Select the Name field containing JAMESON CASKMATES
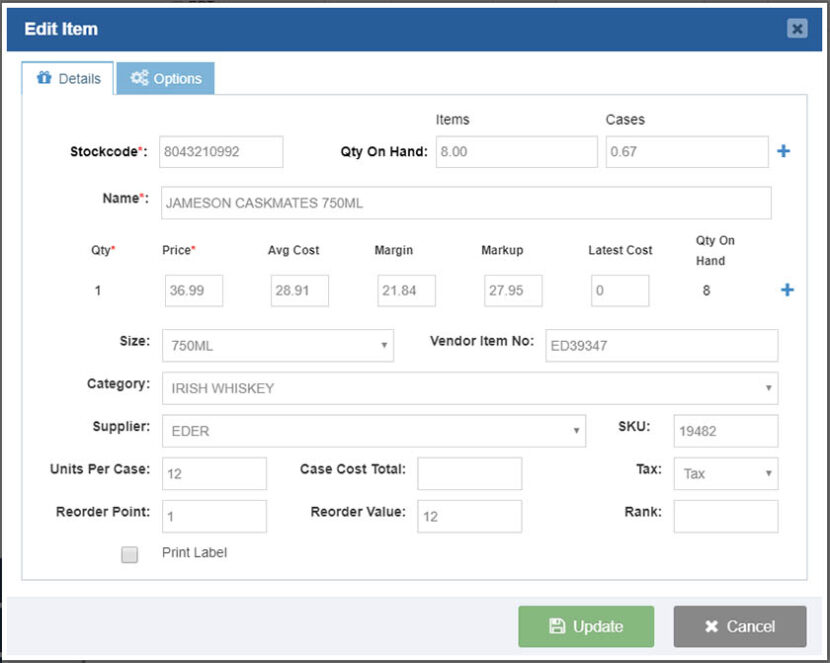830x663 pixels. (x=465, y=202)
